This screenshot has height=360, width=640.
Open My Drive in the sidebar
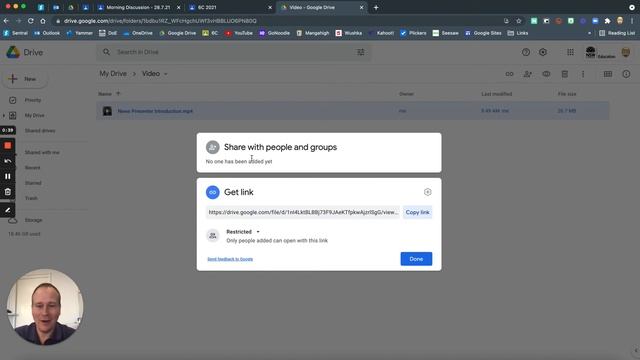(x=34, y=116)
